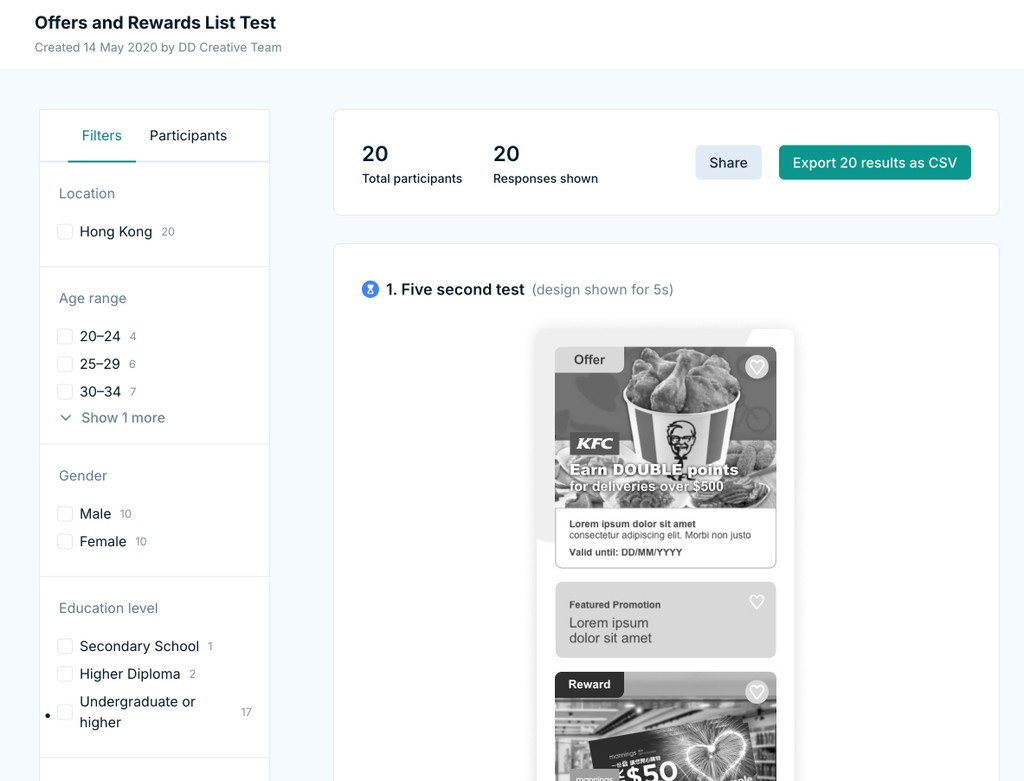Click the Responses shown count
Screen dimensions: 1024x781
(x=506, y=154)
